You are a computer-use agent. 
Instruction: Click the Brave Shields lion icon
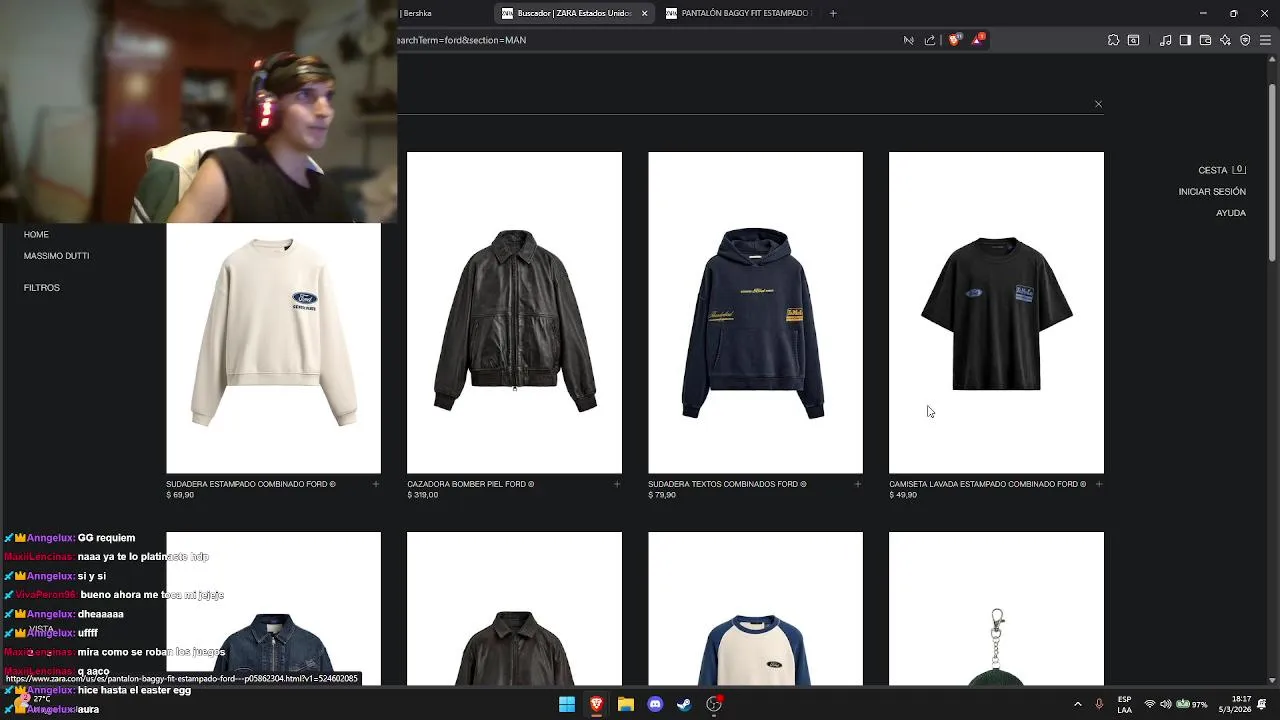(x=954, y=40)
